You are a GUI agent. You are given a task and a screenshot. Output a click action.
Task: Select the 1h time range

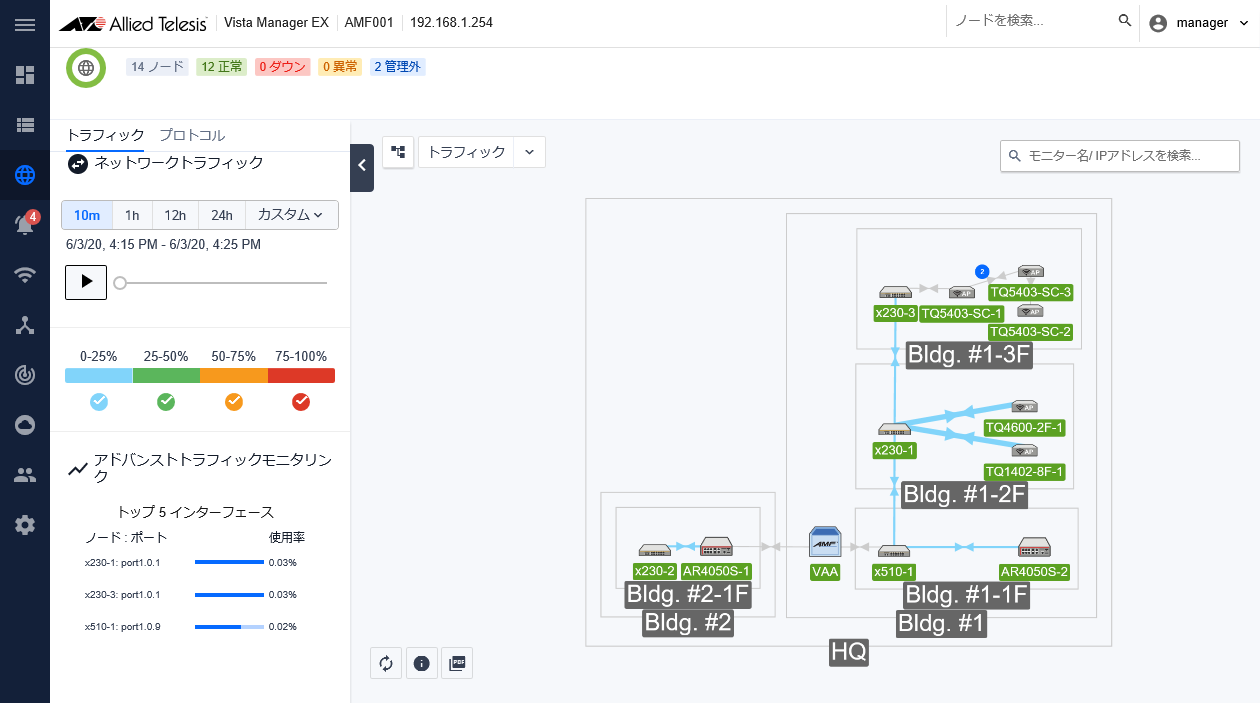pyautogui.click(x=132, y=215)
